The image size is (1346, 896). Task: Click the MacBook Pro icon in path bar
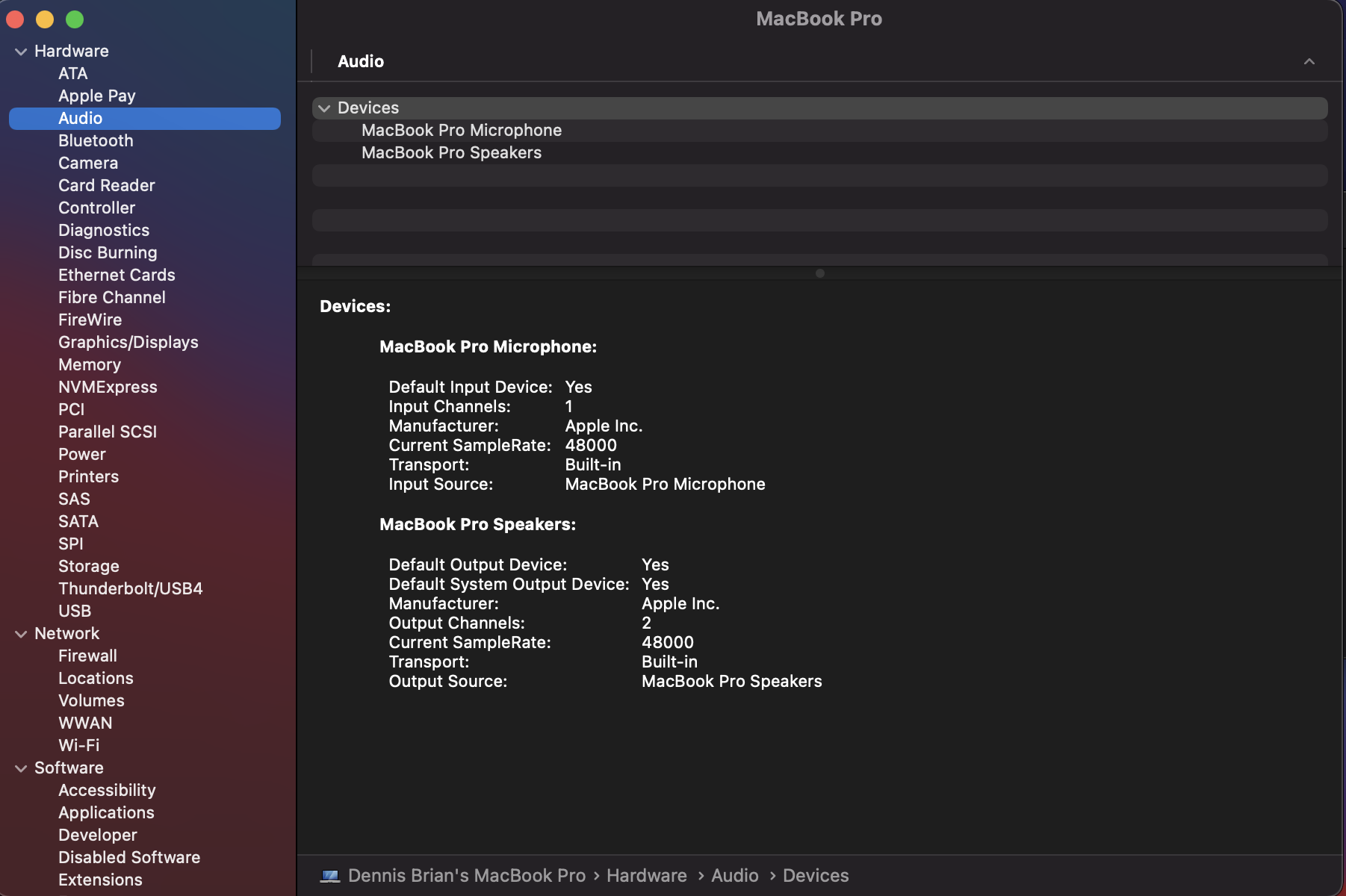pos(330,875)
